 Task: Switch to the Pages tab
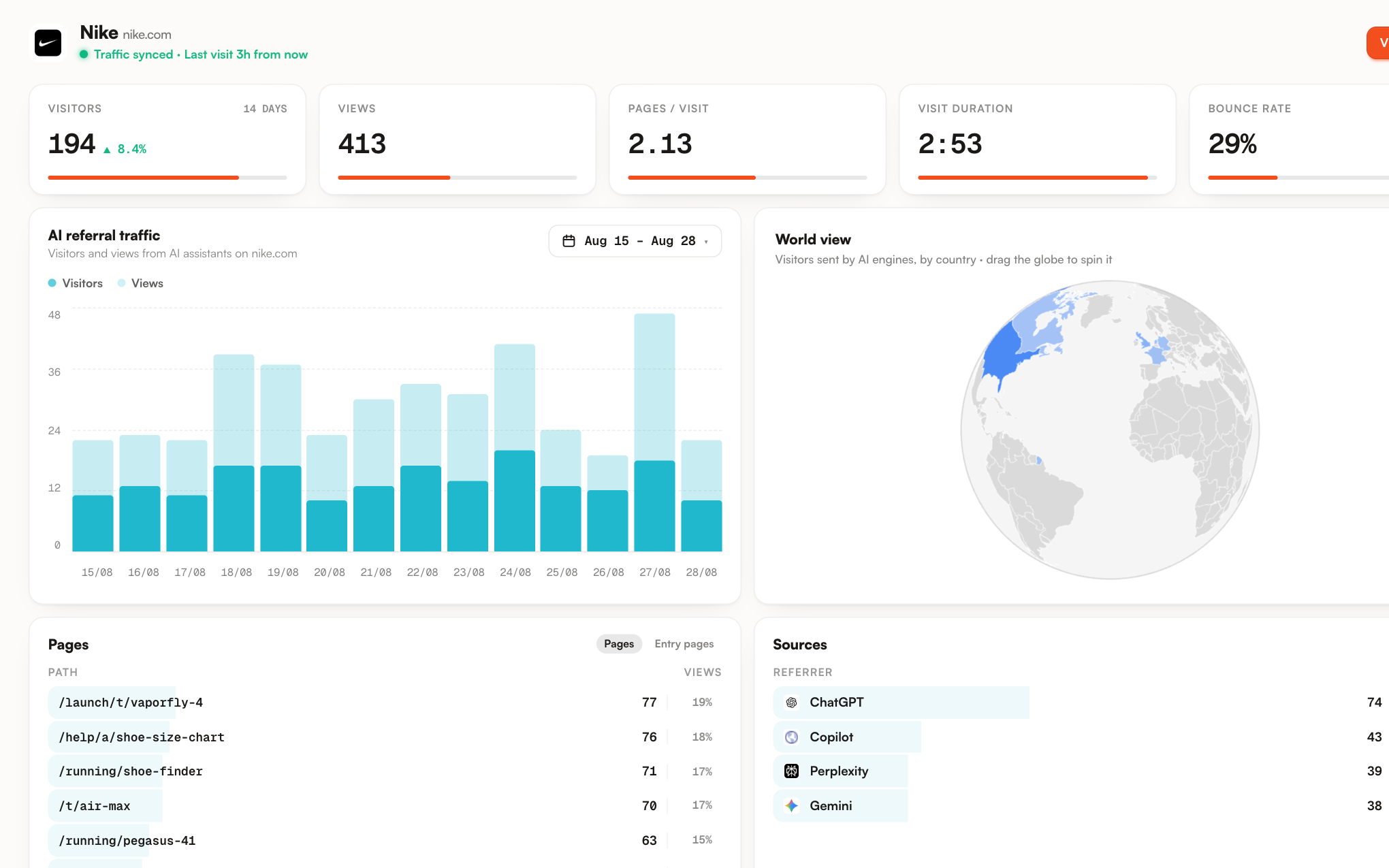(619, 644)
